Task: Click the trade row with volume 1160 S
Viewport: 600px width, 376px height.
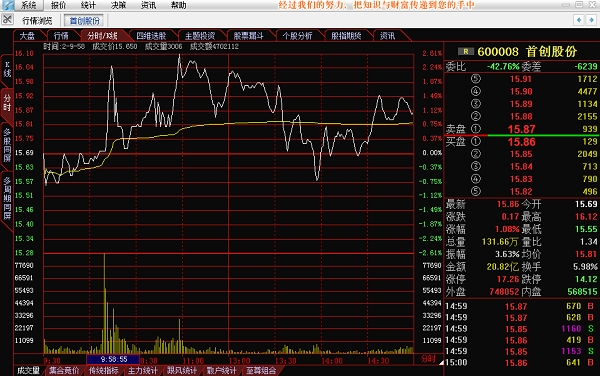Action: 521,329
